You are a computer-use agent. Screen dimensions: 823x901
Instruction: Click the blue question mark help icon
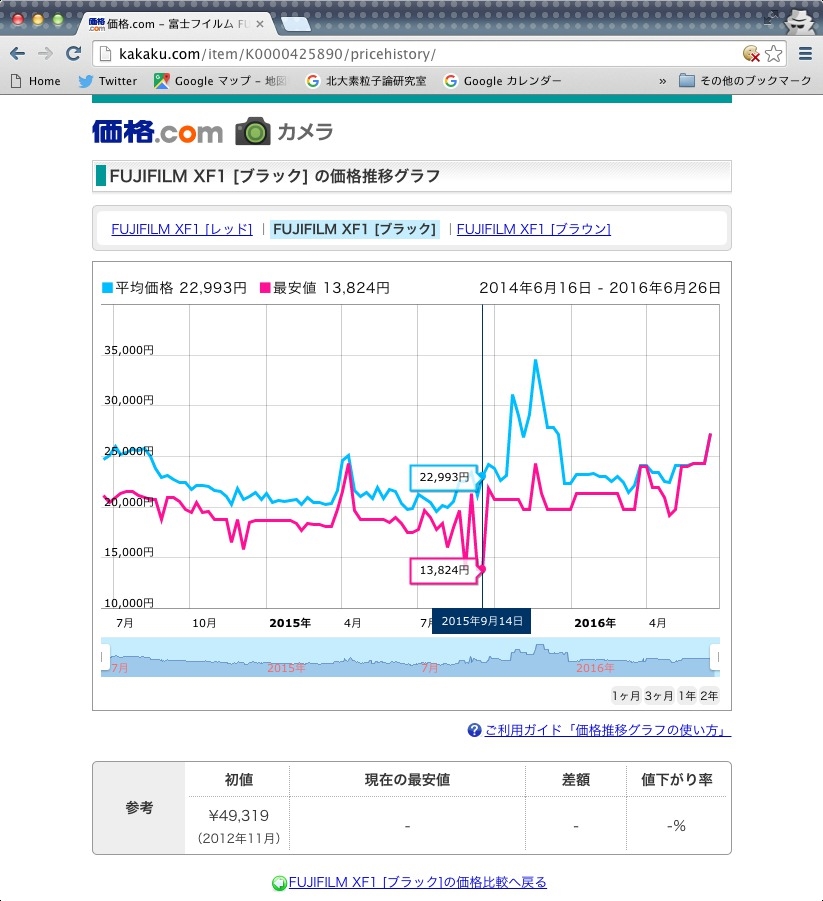point(474,730)
